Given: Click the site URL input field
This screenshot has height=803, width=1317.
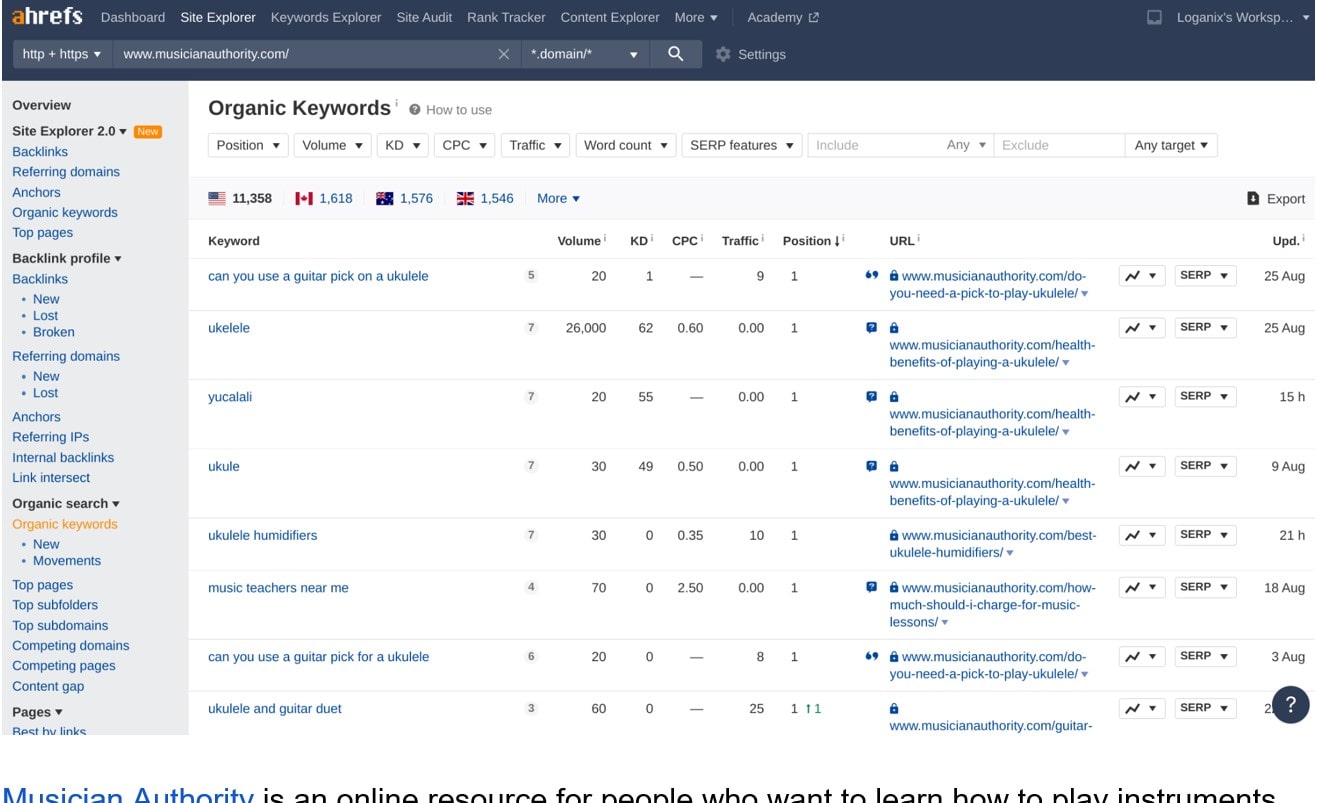Looking at the screenshot, I should pyautogui.click(x=306, y=54).
